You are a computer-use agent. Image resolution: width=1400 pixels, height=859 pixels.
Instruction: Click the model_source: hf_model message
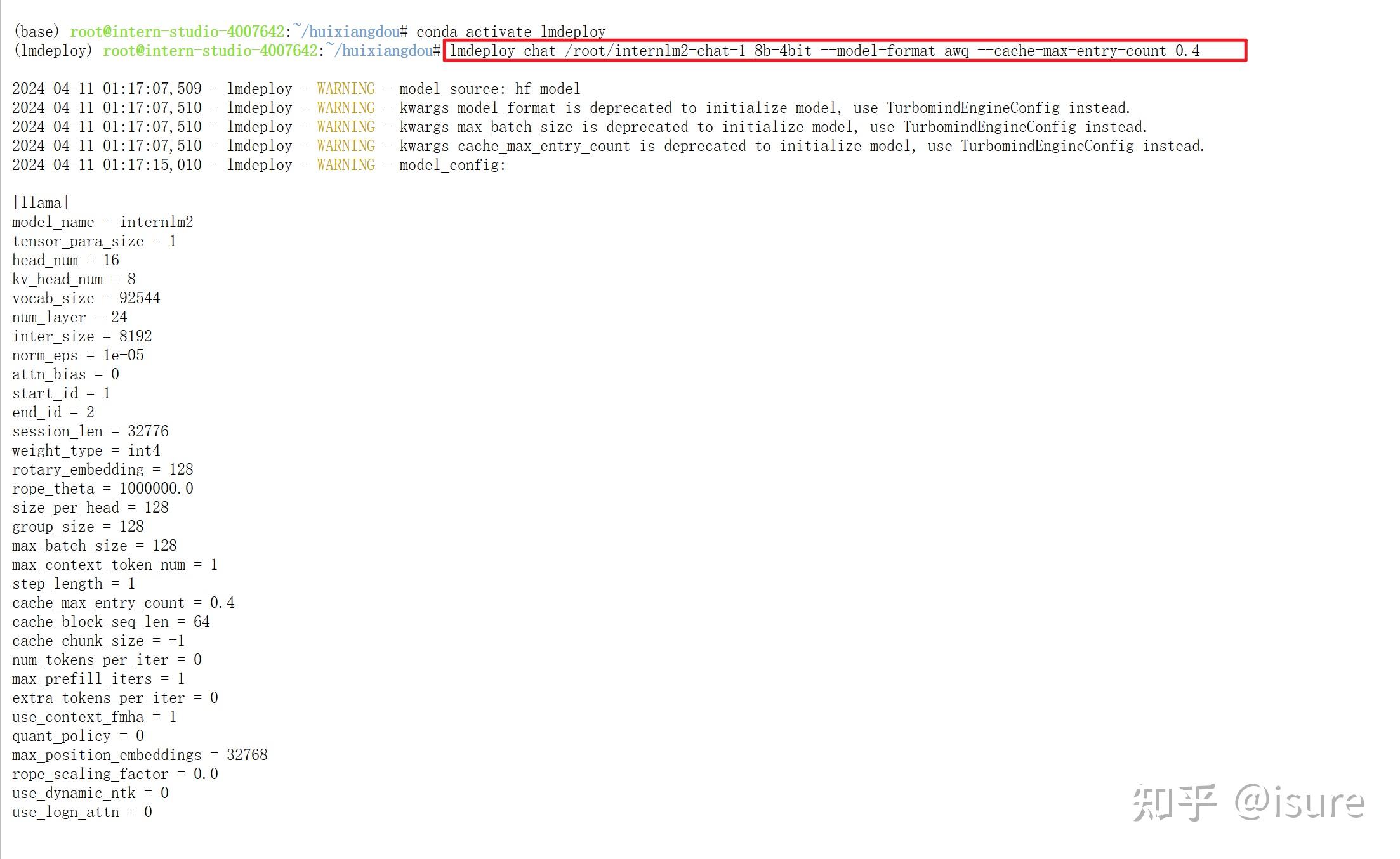[x=489, y=89]
